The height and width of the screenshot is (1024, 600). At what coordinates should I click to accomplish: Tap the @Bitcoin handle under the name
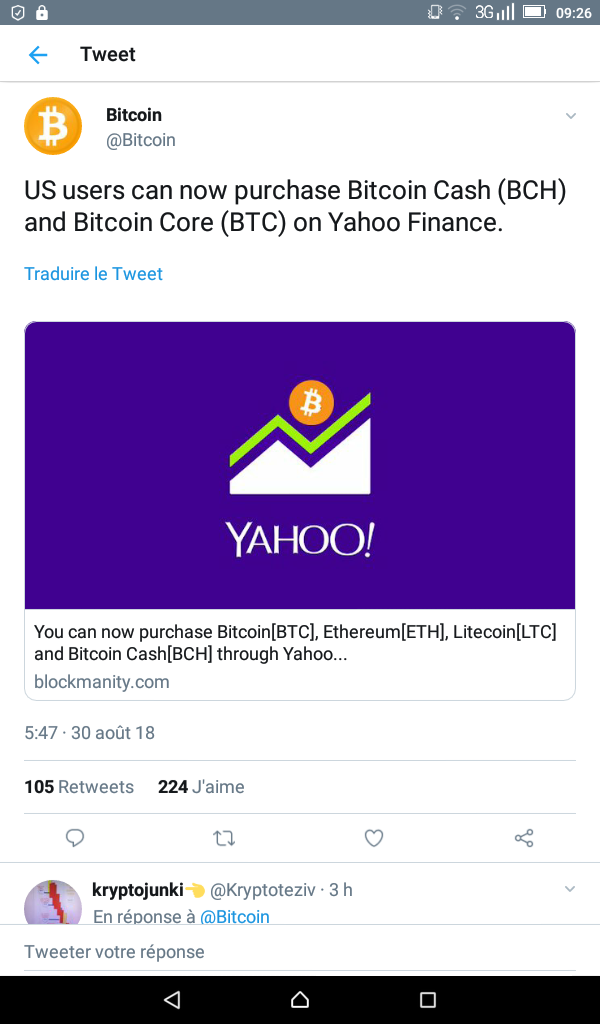point(141,140)
